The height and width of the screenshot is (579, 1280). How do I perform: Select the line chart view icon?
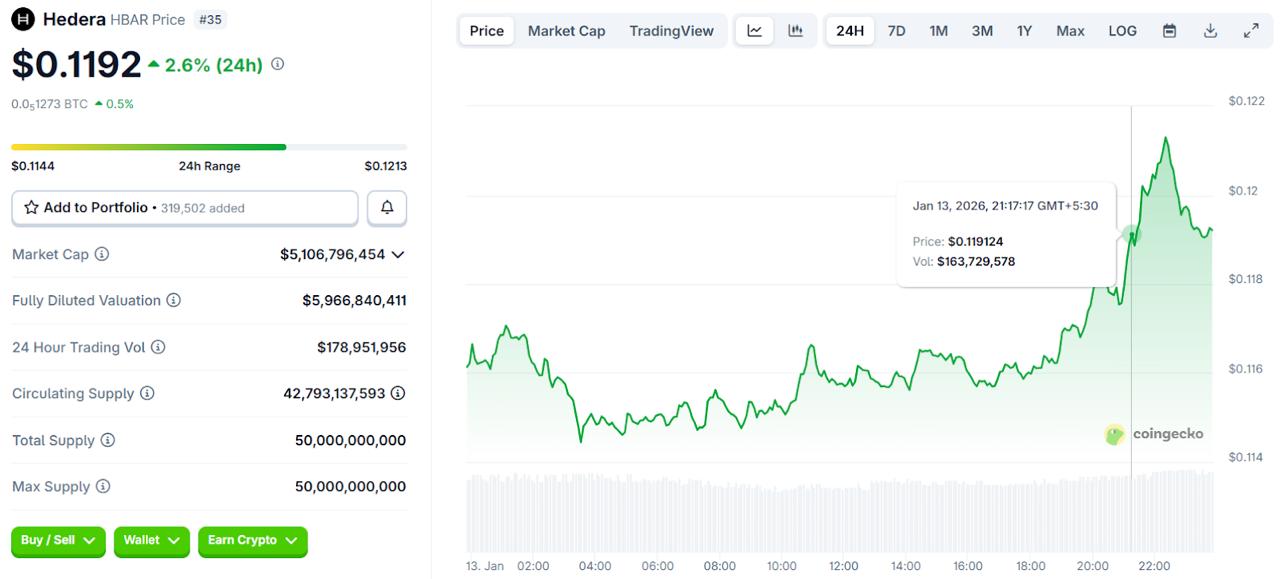coord(755,30)
